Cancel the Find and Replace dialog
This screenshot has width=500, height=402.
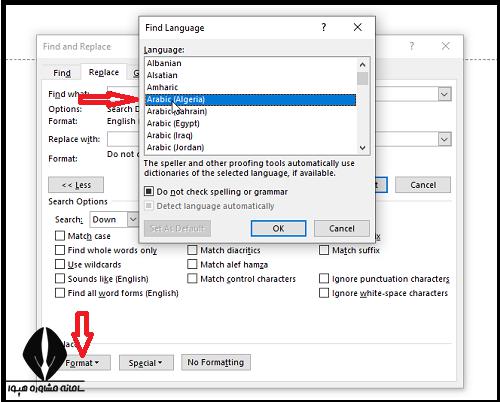423,185
